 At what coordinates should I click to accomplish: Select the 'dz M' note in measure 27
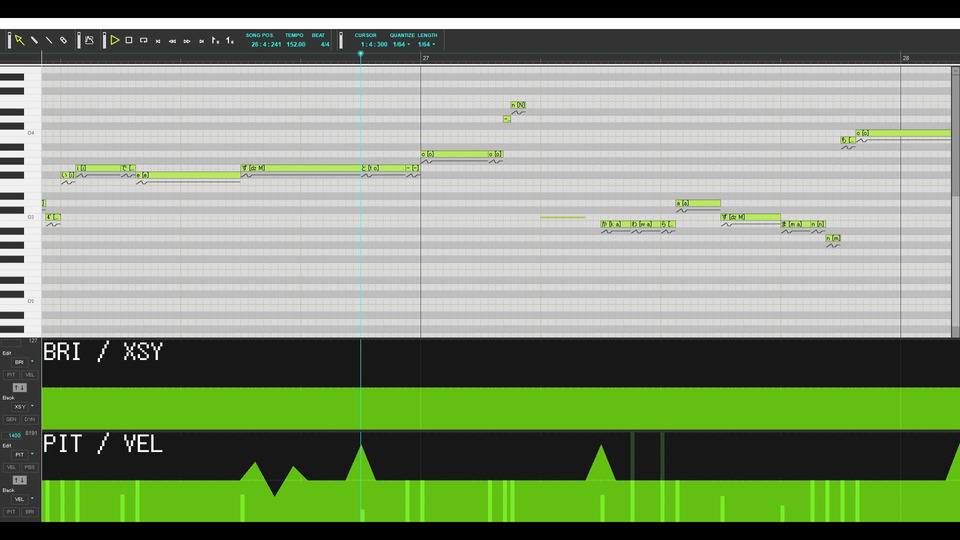[751, 217]
